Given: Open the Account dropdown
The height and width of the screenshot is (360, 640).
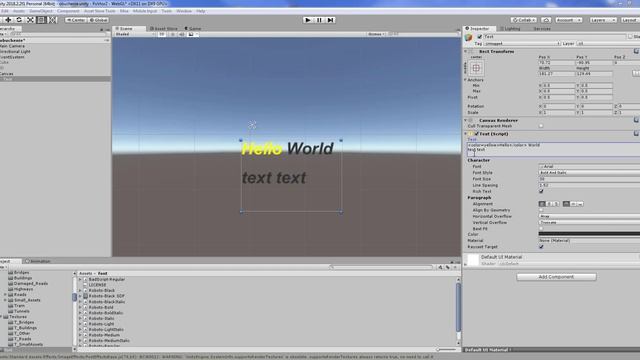Looking at the screenshot, I should pyautogui.click(x=568, y=20).
